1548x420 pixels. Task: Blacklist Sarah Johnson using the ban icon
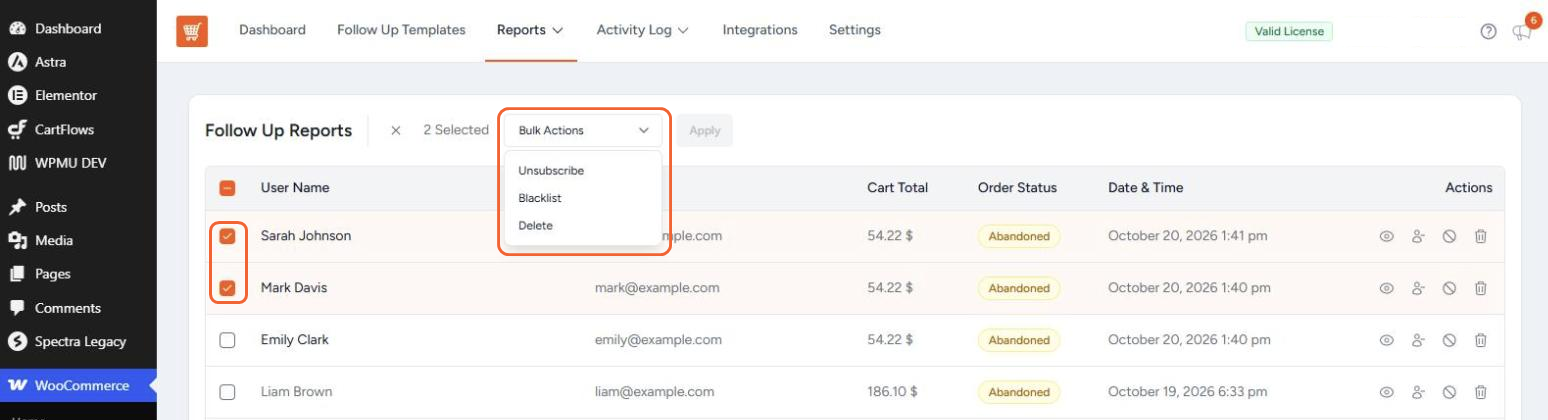(x=1449, y=236)
